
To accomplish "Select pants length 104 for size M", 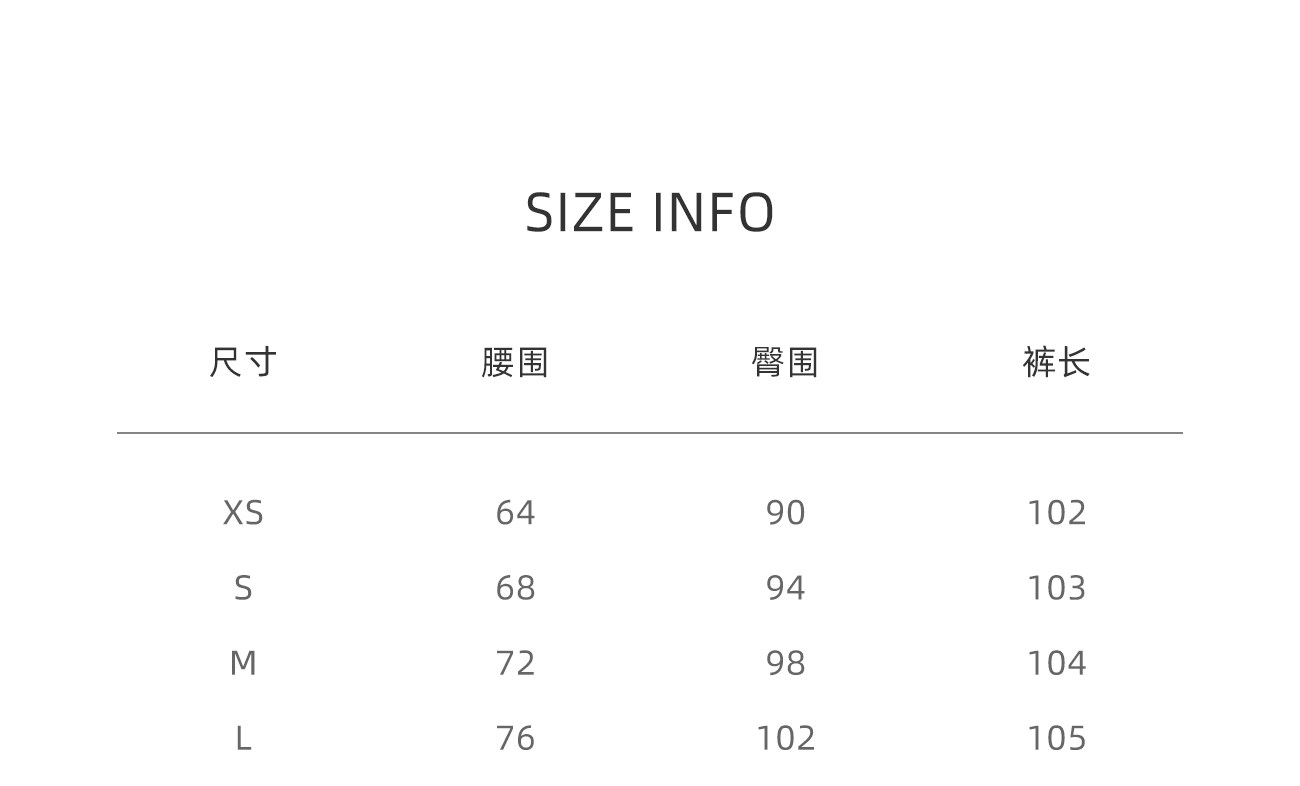I will (x=1056, y=663).
